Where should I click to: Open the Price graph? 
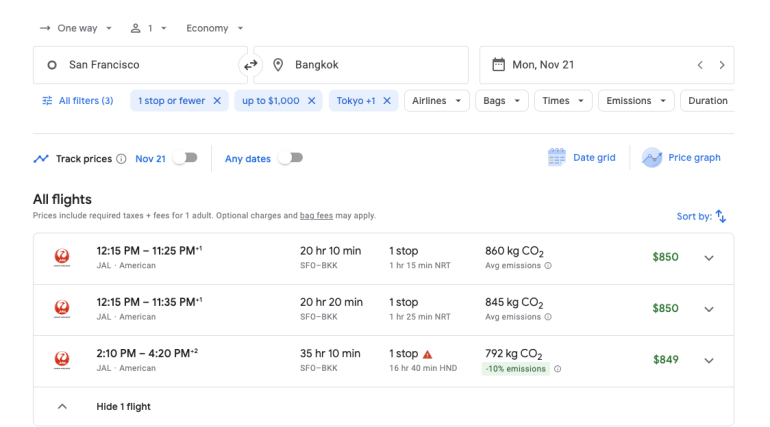point(681,158)
